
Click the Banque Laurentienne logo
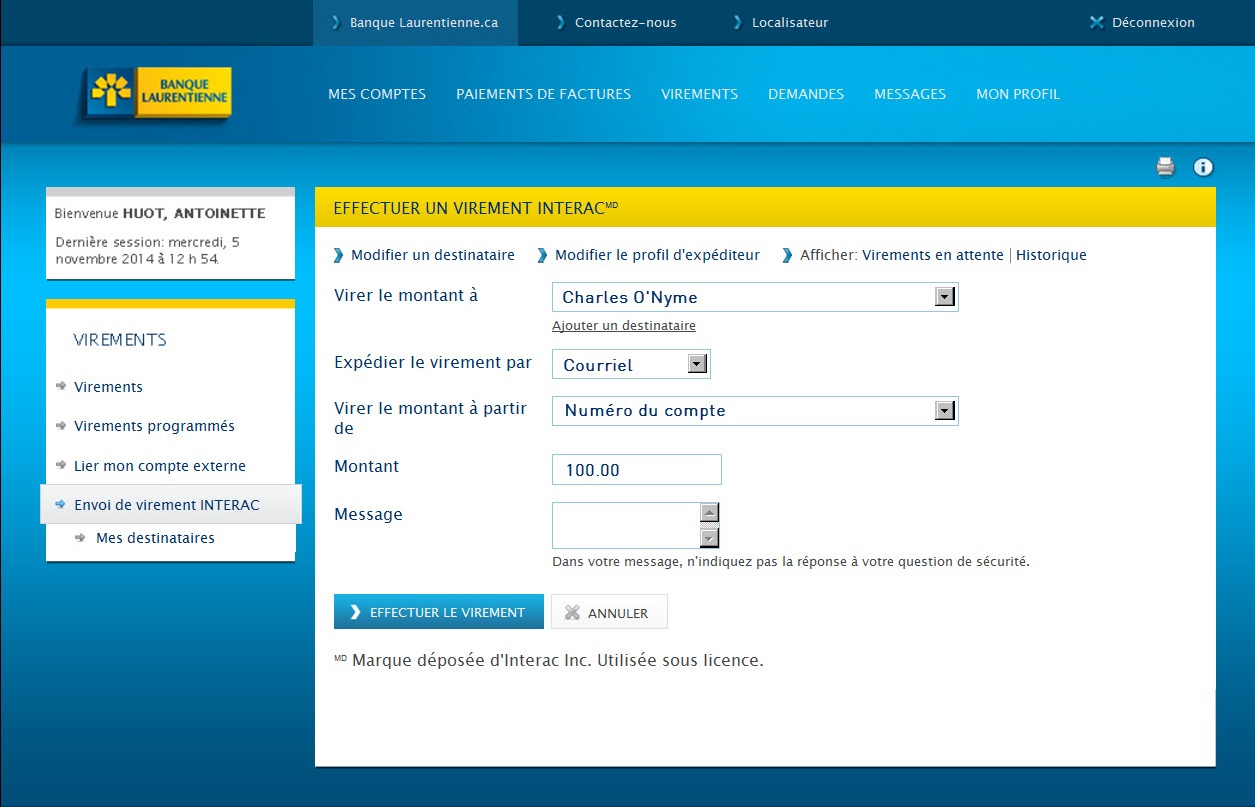coord(156,95)
